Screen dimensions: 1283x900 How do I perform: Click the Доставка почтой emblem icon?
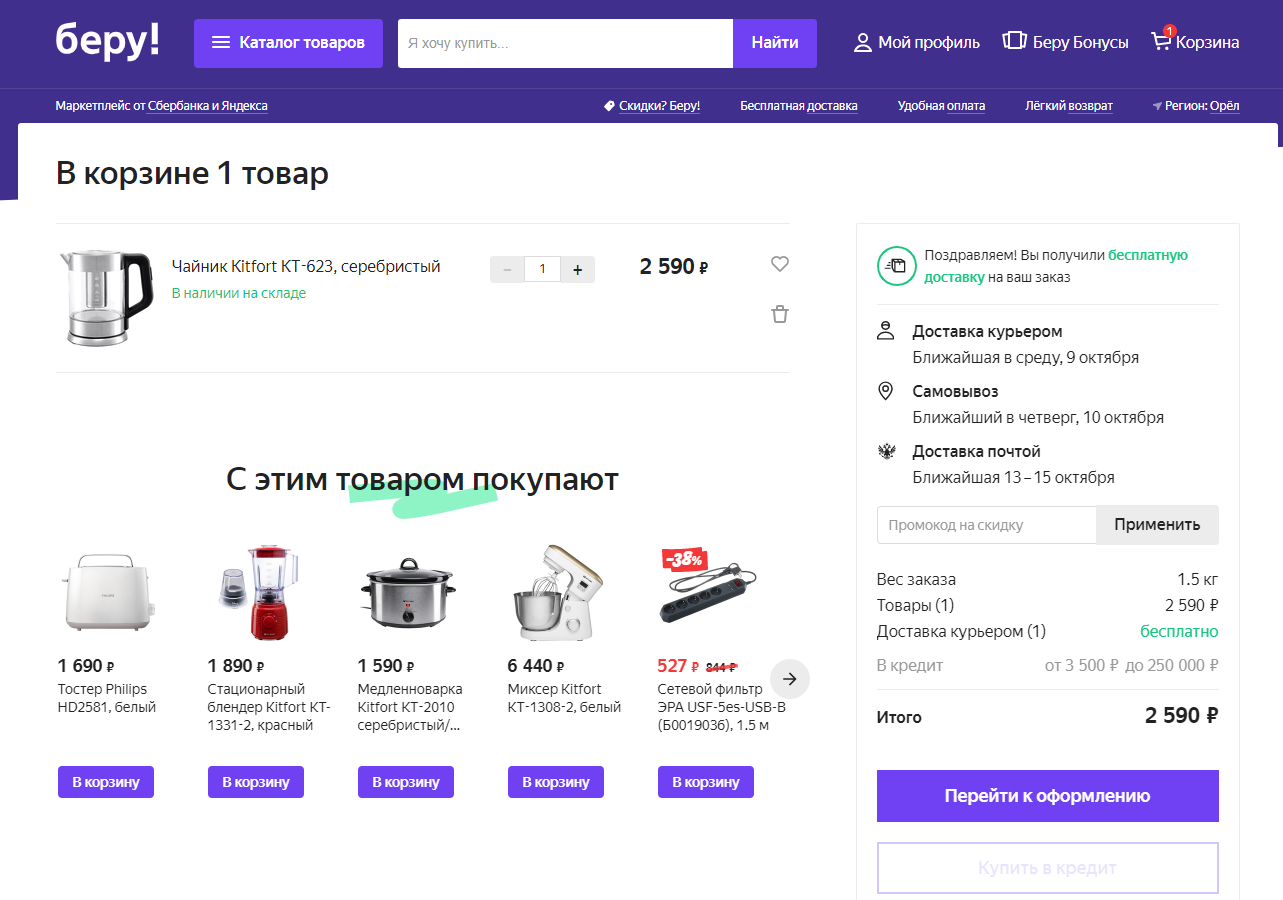[x=886, y=451]
